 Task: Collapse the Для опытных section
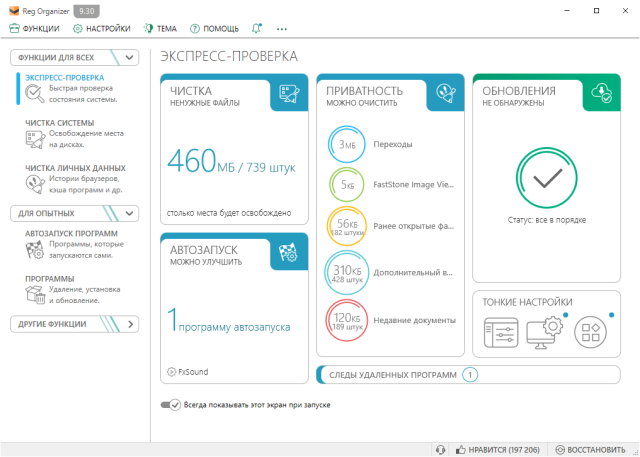click(x=132, y=213)
